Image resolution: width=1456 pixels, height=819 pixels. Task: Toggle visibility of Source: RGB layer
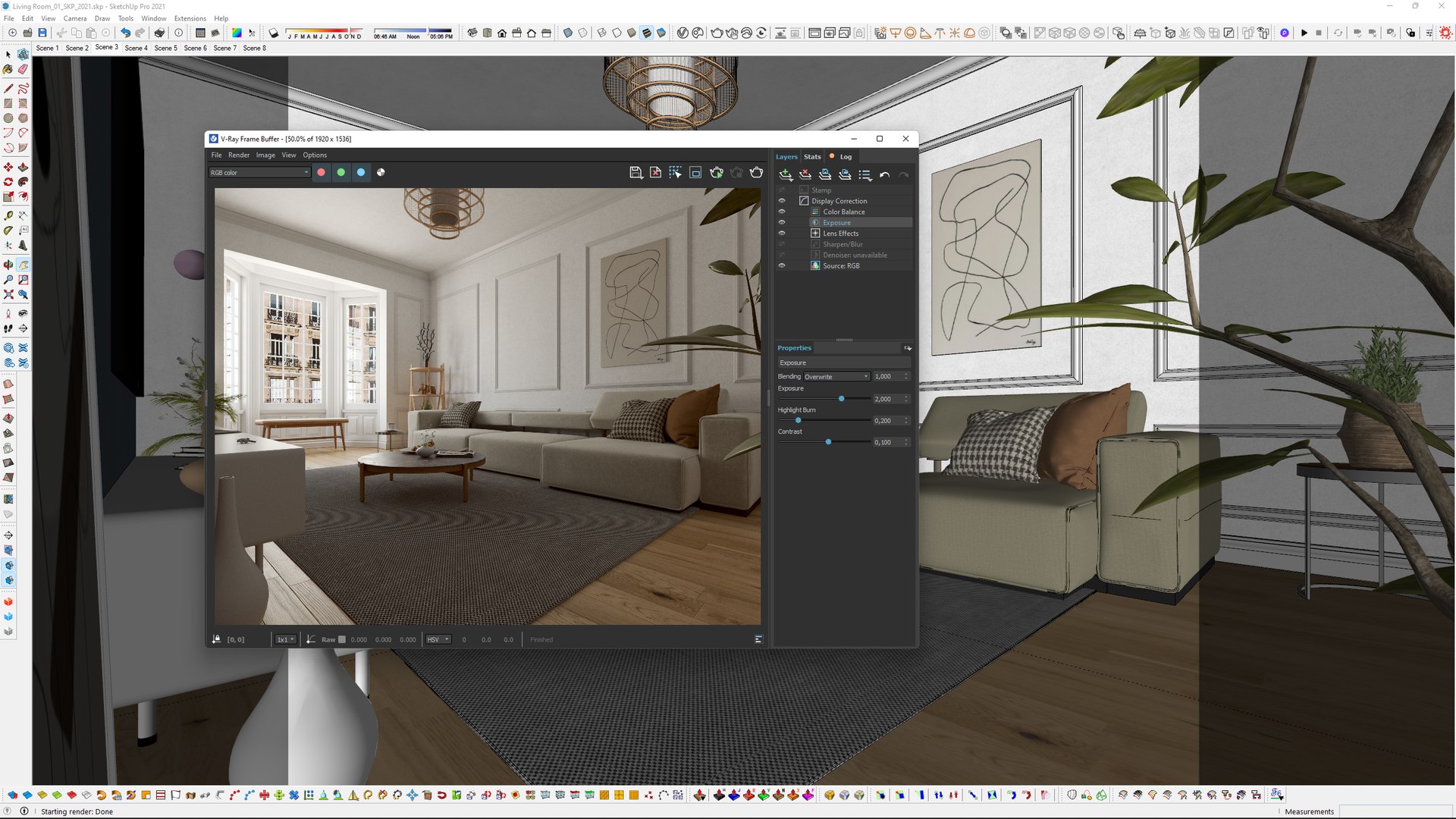(782, 266)
